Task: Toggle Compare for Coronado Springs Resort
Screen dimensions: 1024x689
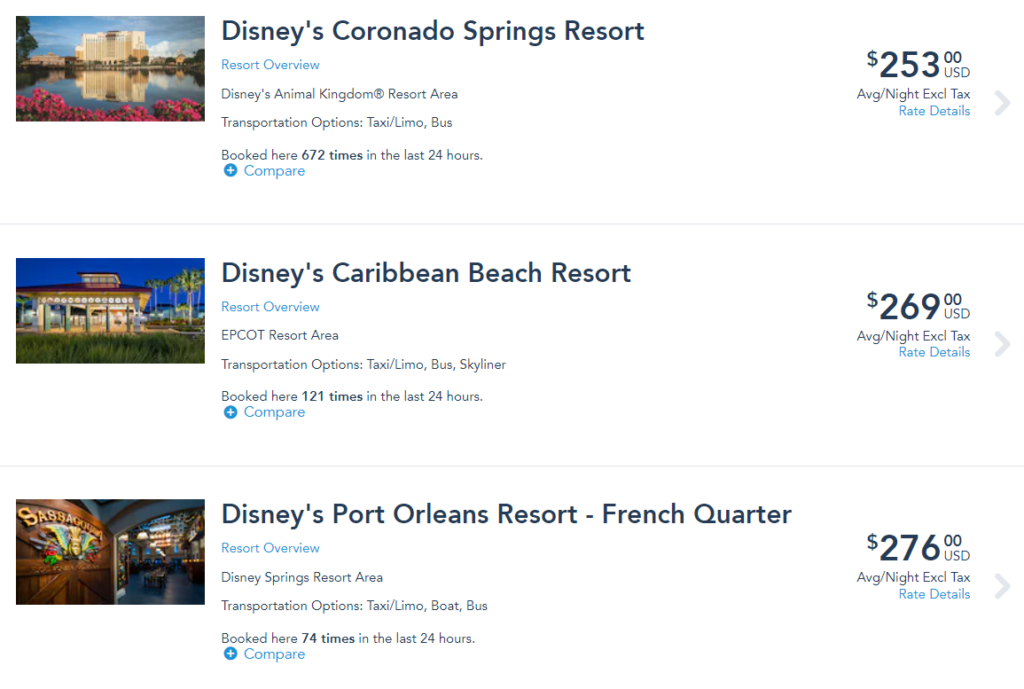Action: point(274,170)
